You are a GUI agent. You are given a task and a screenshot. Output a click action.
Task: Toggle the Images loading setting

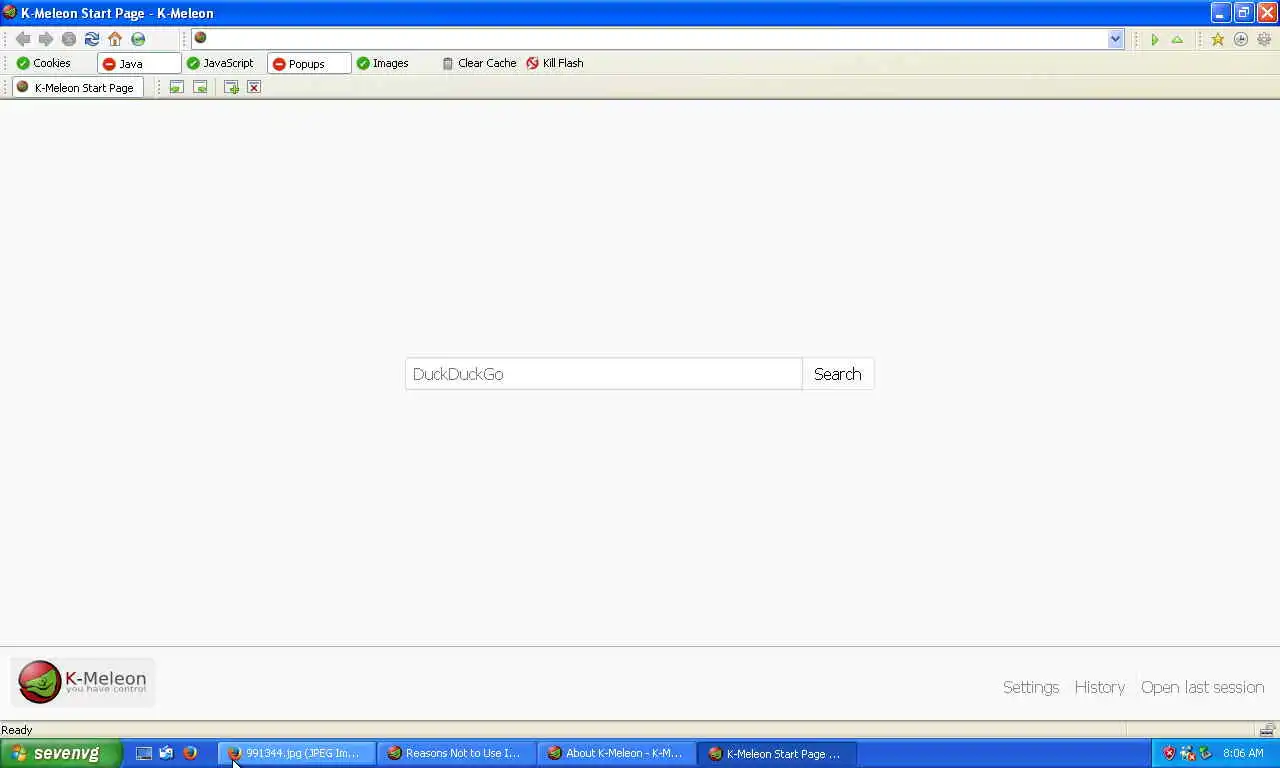click(383, 63)
